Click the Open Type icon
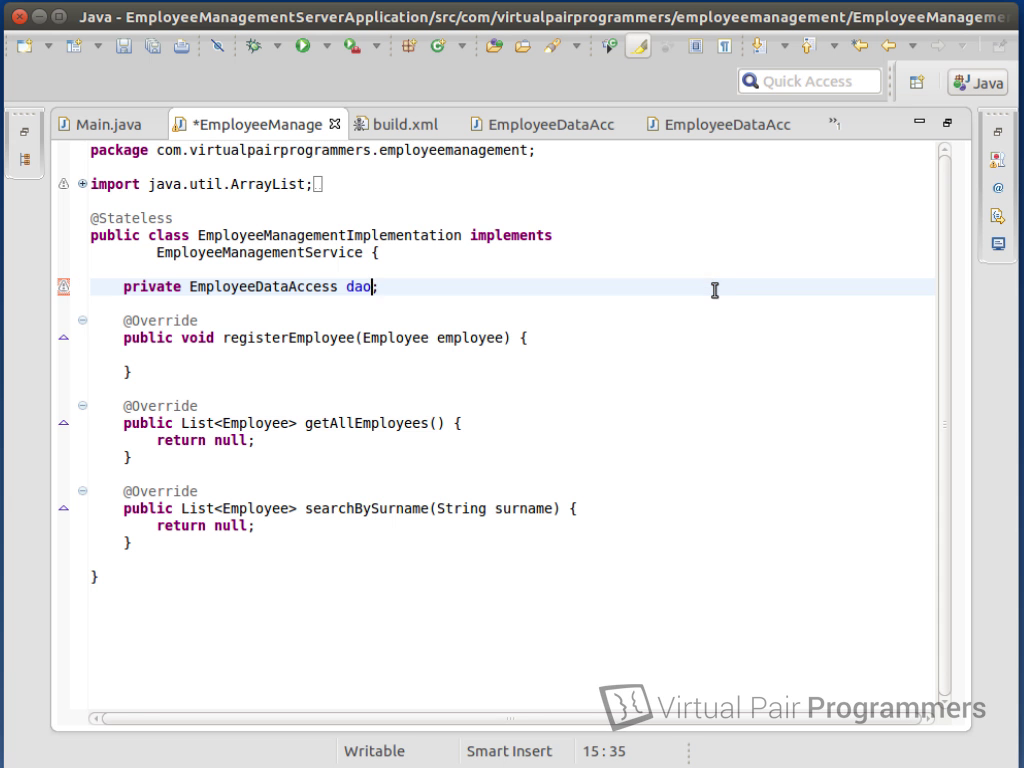The image size is (1024, 768). (x=494, y=46)
